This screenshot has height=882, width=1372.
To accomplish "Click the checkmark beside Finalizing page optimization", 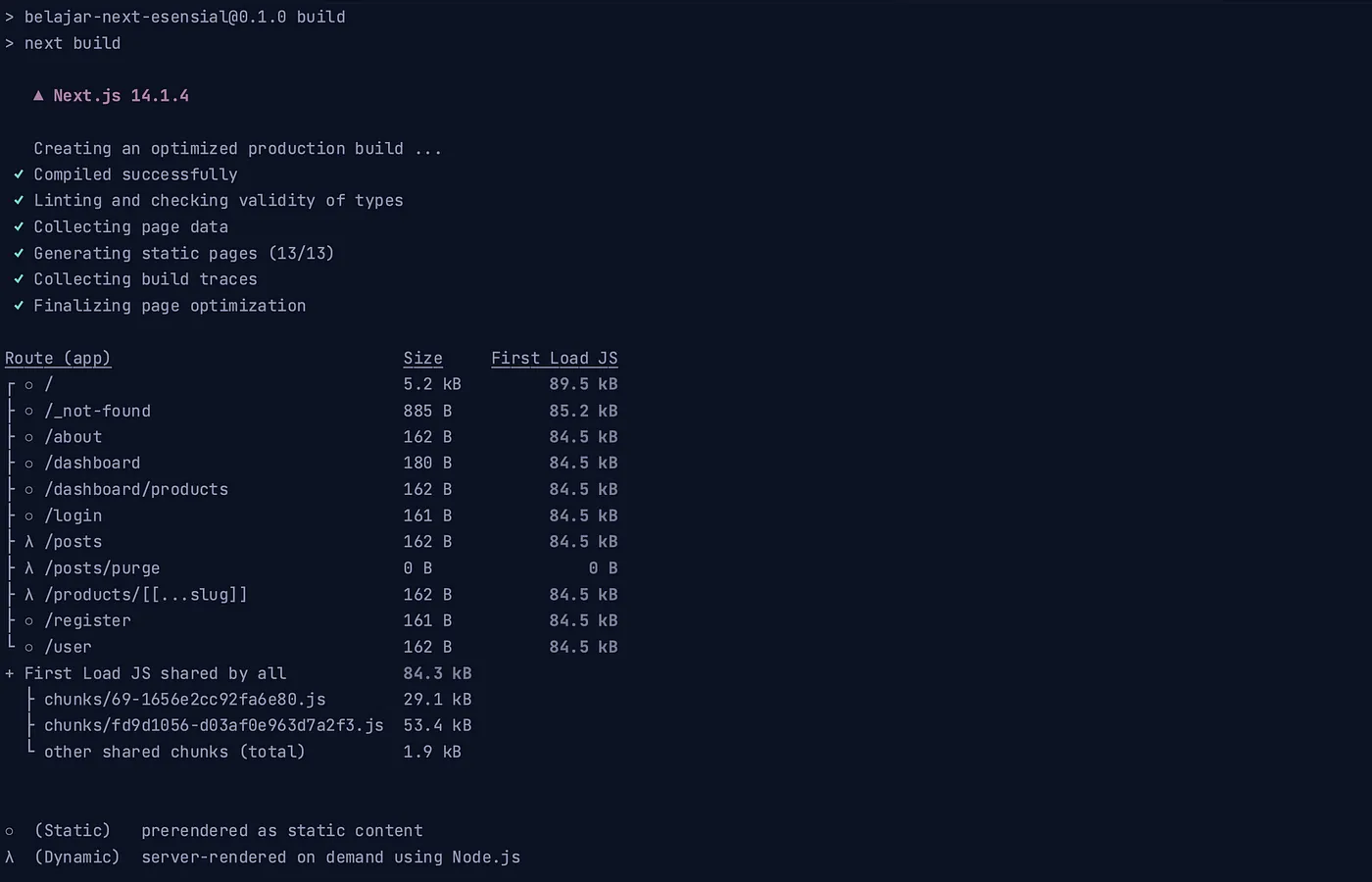I will pos(19,306).
